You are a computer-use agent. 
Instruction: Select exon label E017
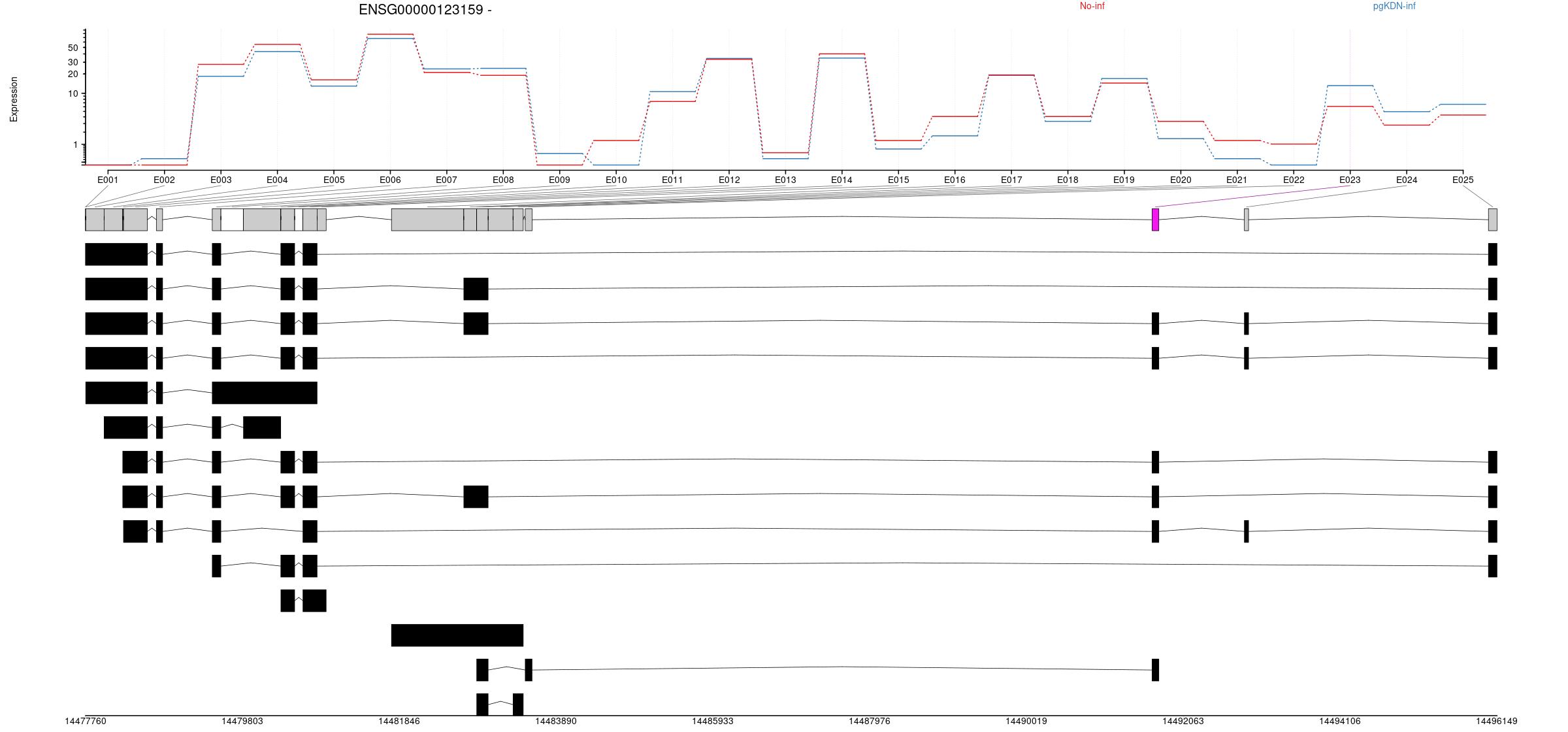pos(1011,180)
